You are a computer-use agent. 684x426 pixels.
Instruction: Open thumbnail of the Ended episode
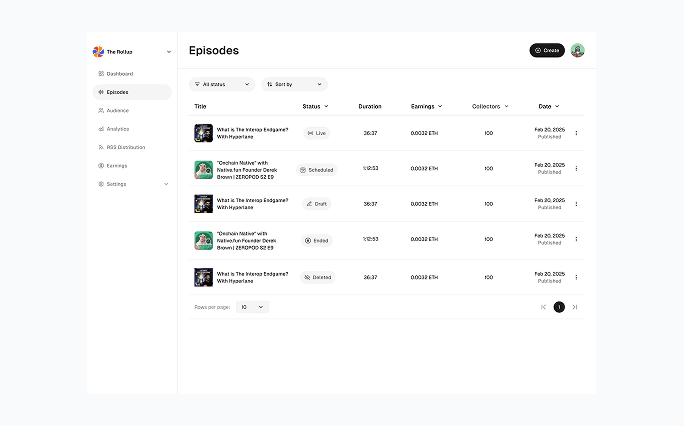click(203, 240)
